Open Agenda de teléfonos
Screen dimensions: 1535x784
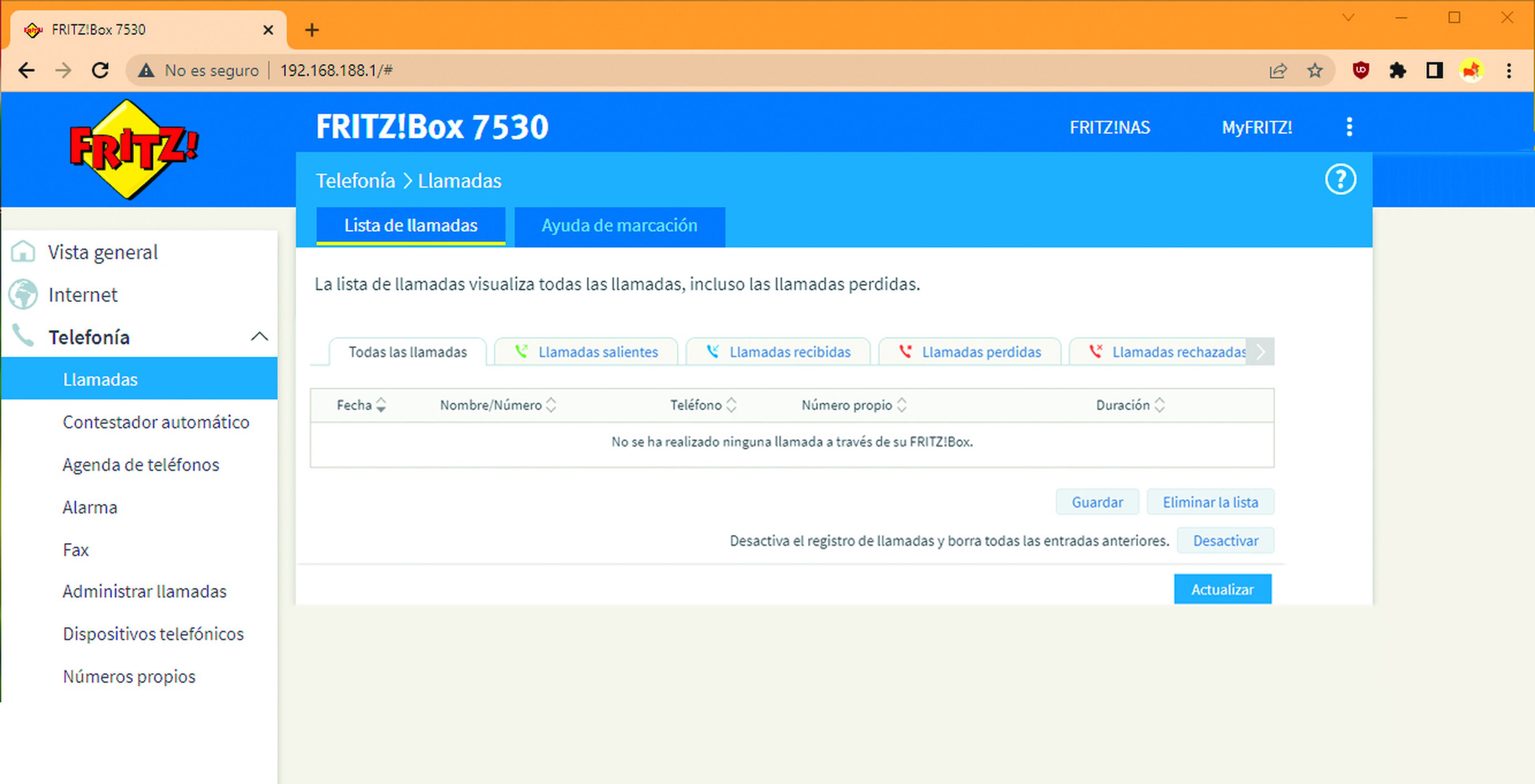click(141, 465)
